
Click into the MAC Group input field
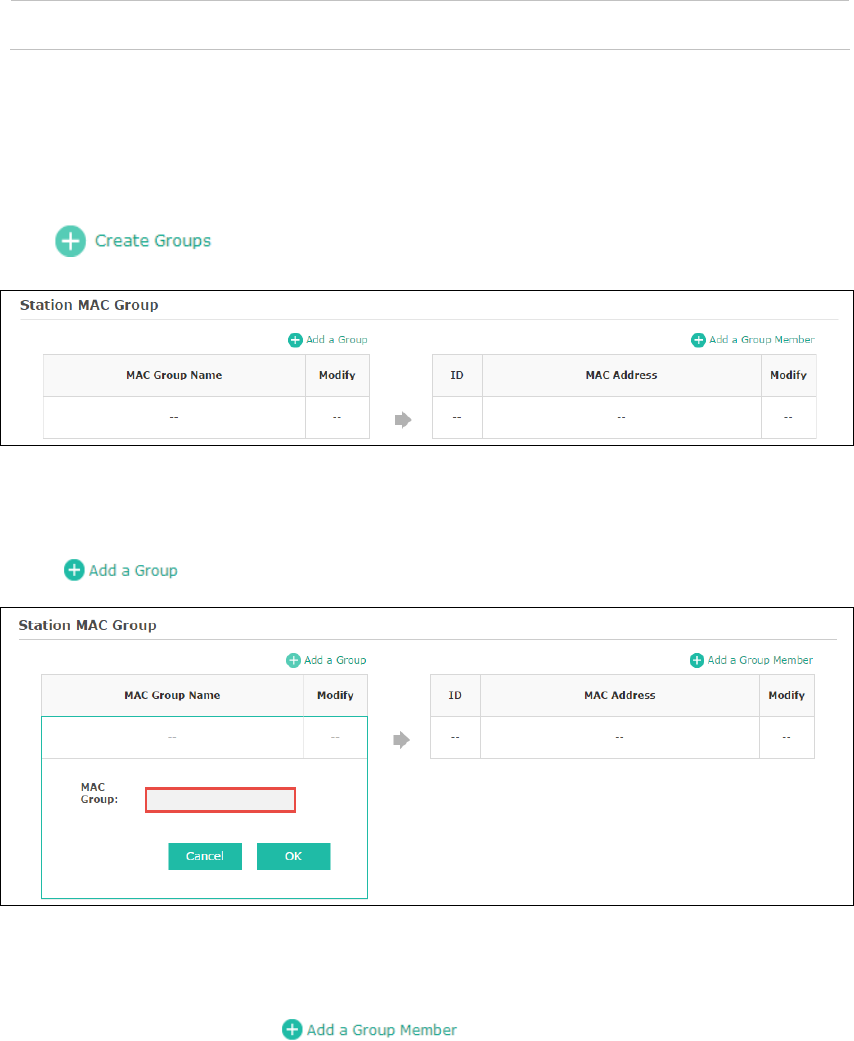point(220,800)
